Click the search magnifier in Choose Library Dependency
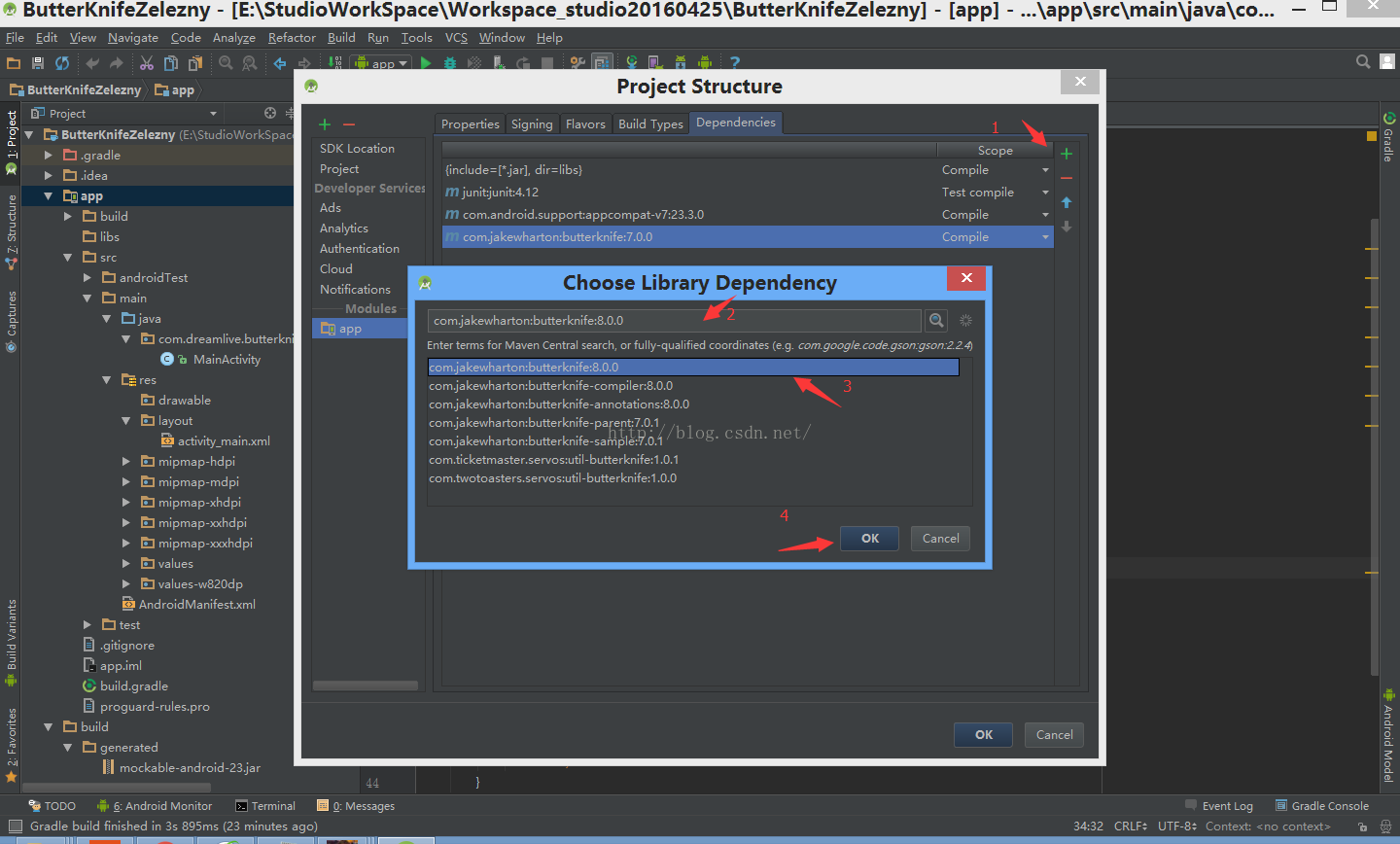This screenshot has width=1400, height=844. (x=936, y=320)
